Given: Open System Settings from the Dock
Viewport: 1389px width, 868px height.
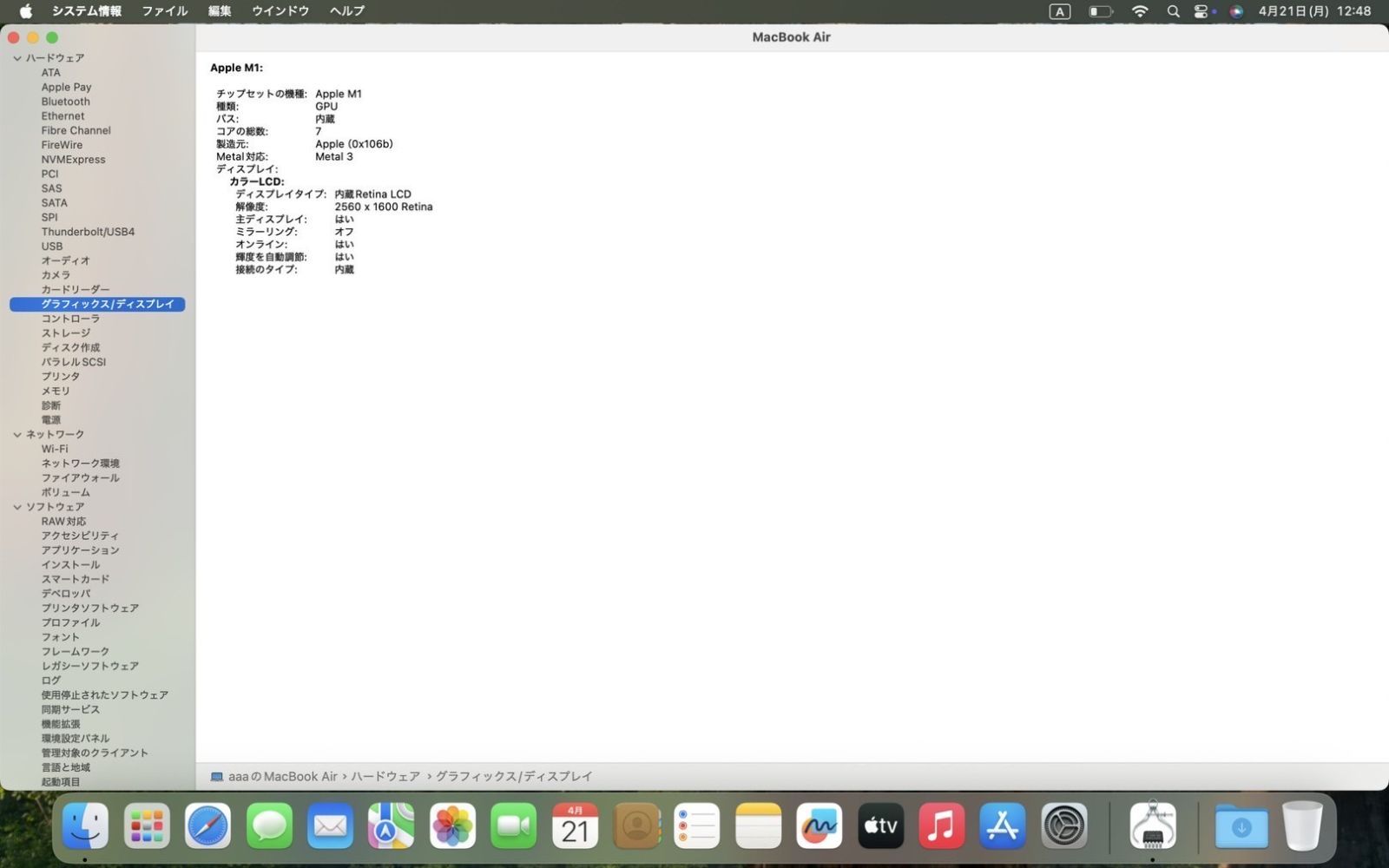Looking at the screenshot, I should click(x=1063, y=825).
